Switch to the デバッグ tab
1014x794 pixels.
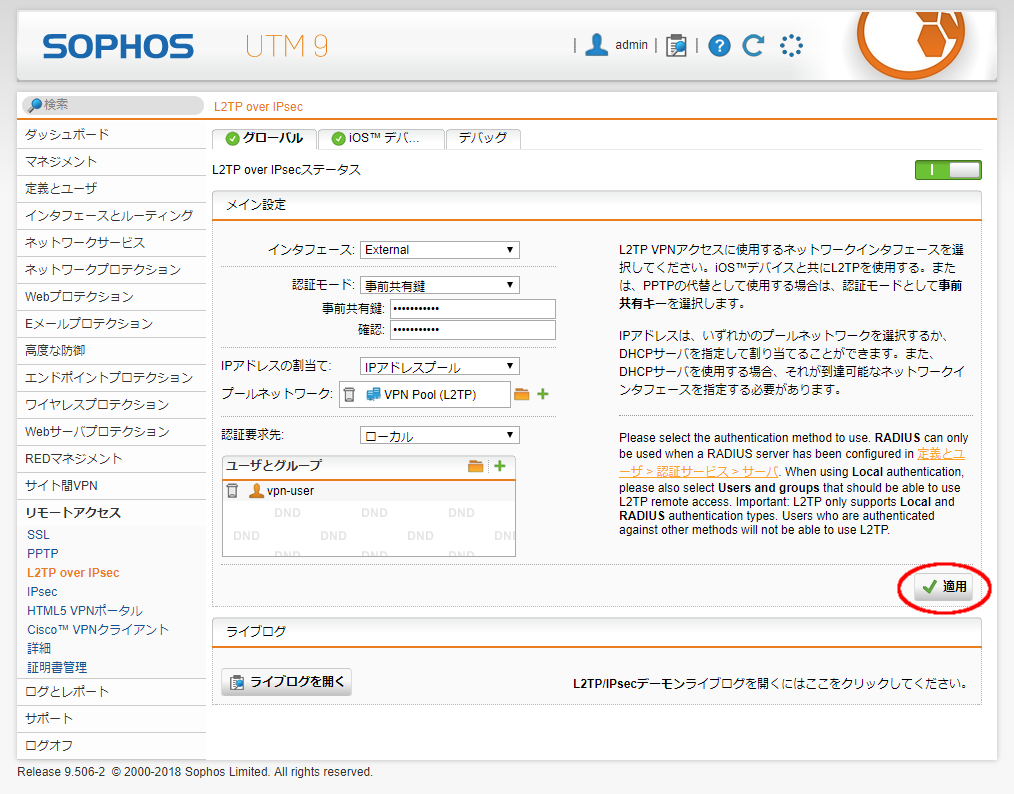click(x=483, y=138)
